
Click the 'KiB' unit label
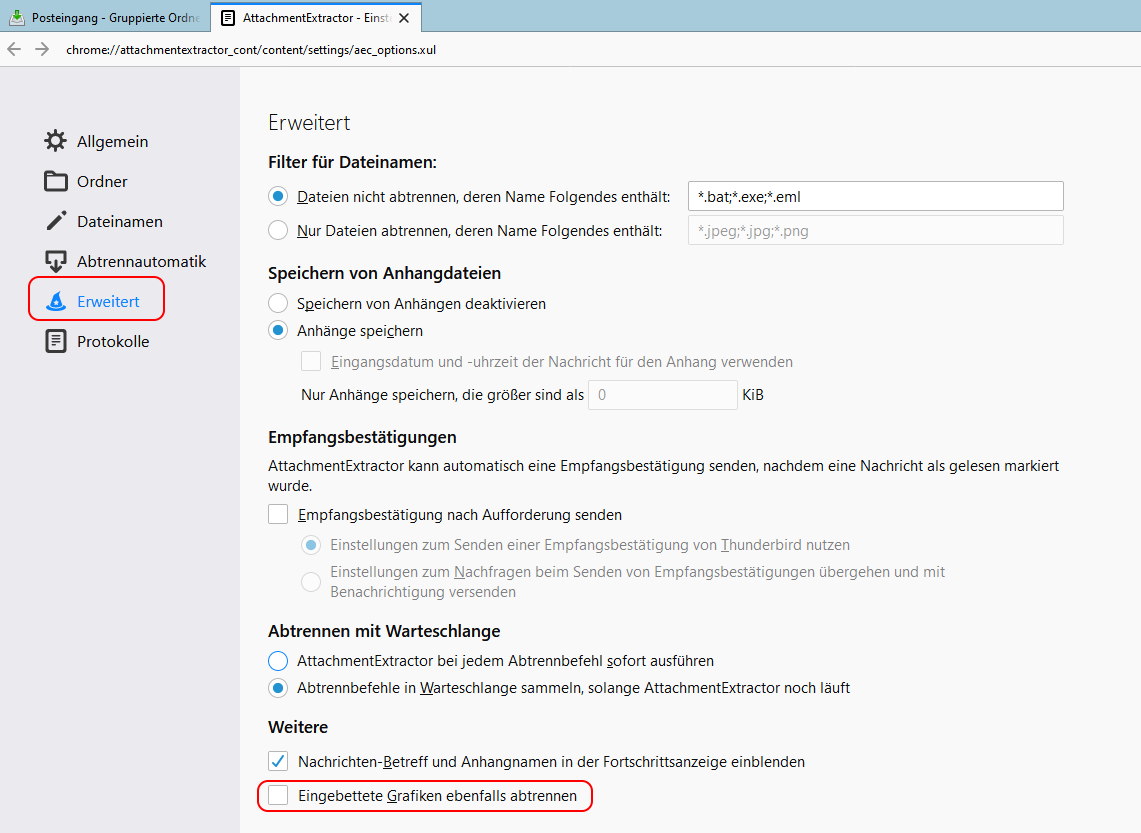[x=753, y=395]
